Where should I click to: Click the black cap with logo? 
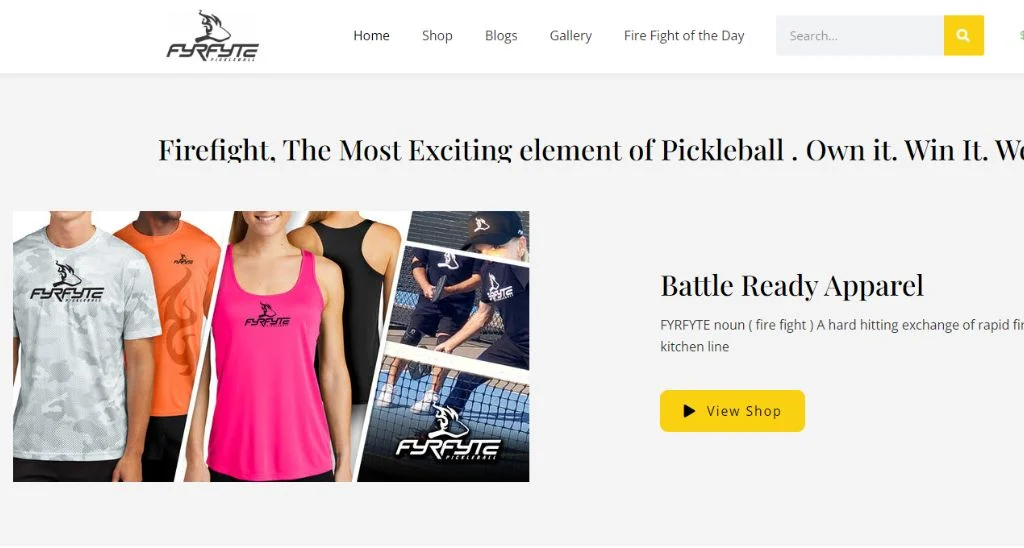pyautogui.click(x=491, y=229)
